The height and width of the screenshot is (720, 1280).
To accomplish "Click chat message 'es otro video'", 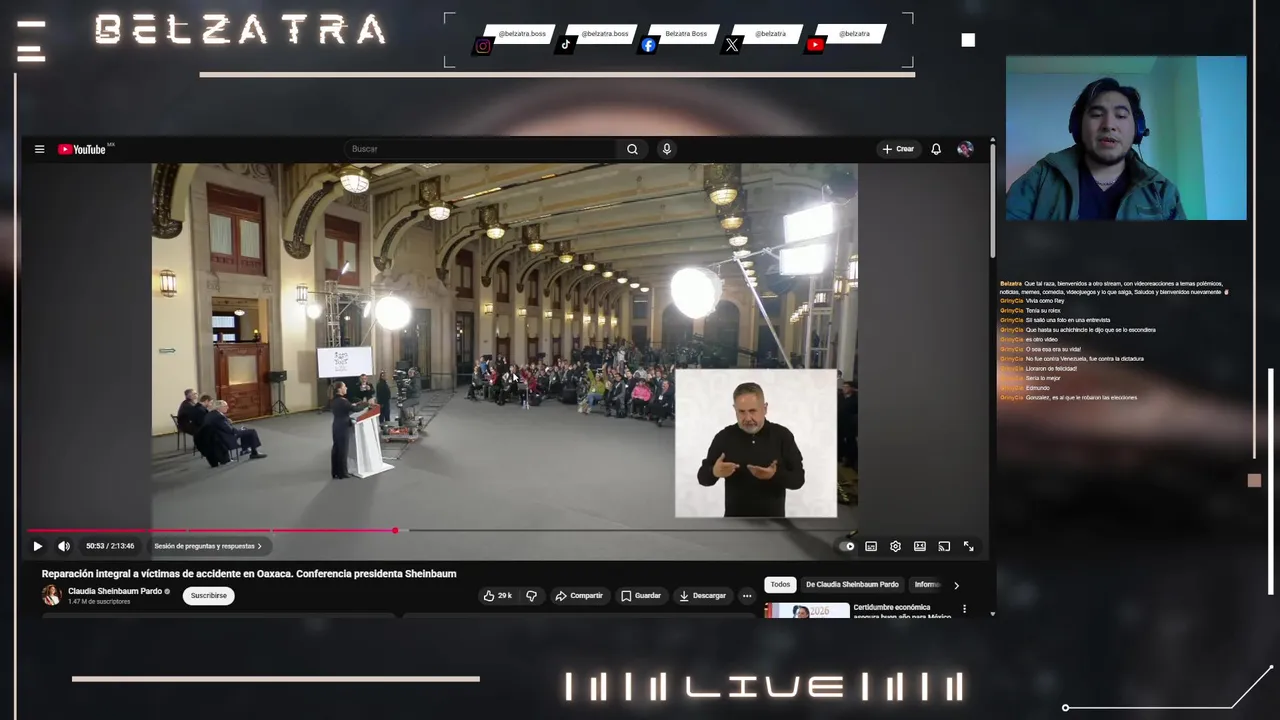I will [x=1041, y=340].
